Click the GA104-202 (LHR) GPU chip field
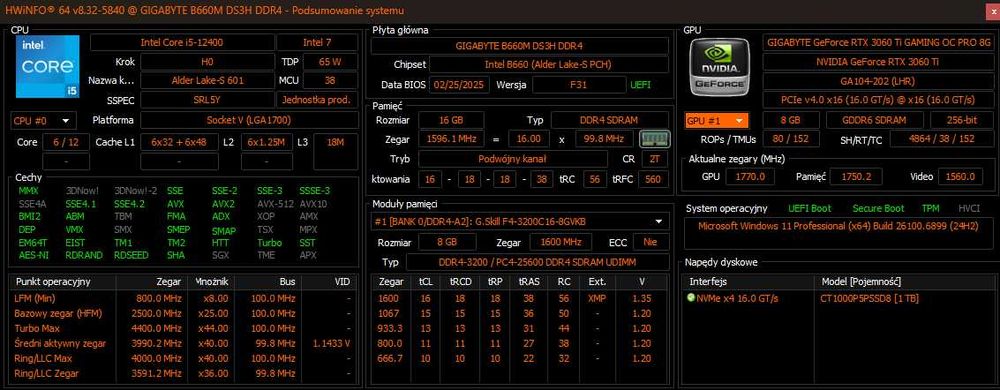Image resolution: width=1000 pixels, height=390 pixels. click(879, 81)
